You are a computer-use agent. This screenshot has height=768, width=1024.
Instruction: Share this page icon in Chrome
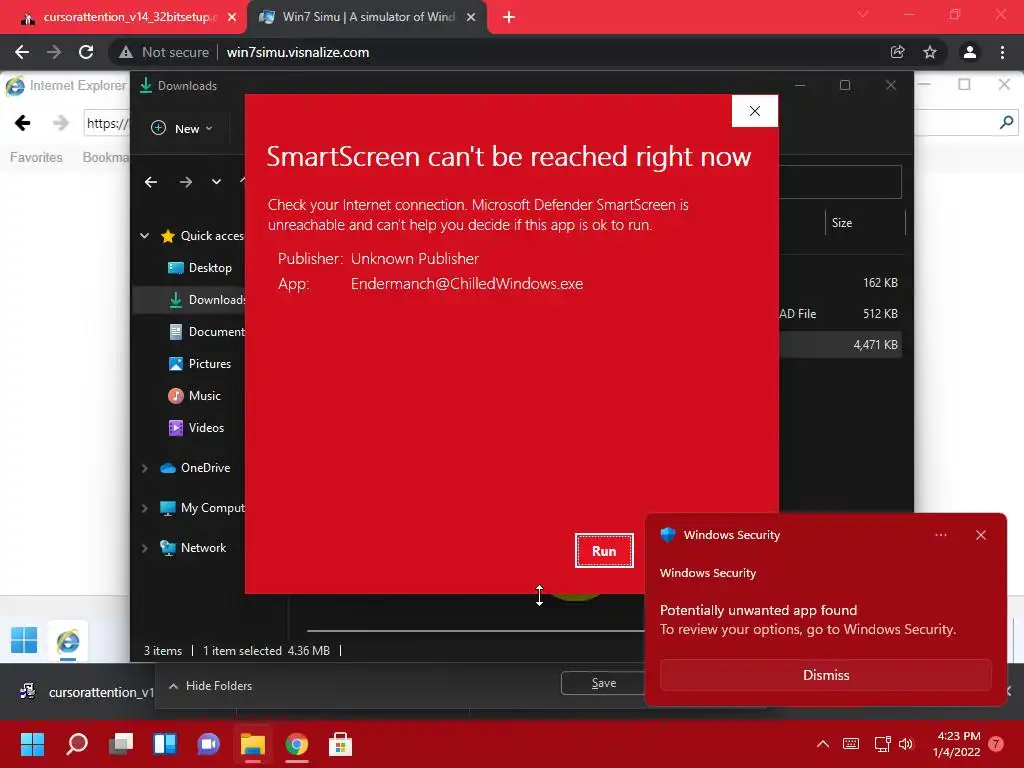click(897, 52)
